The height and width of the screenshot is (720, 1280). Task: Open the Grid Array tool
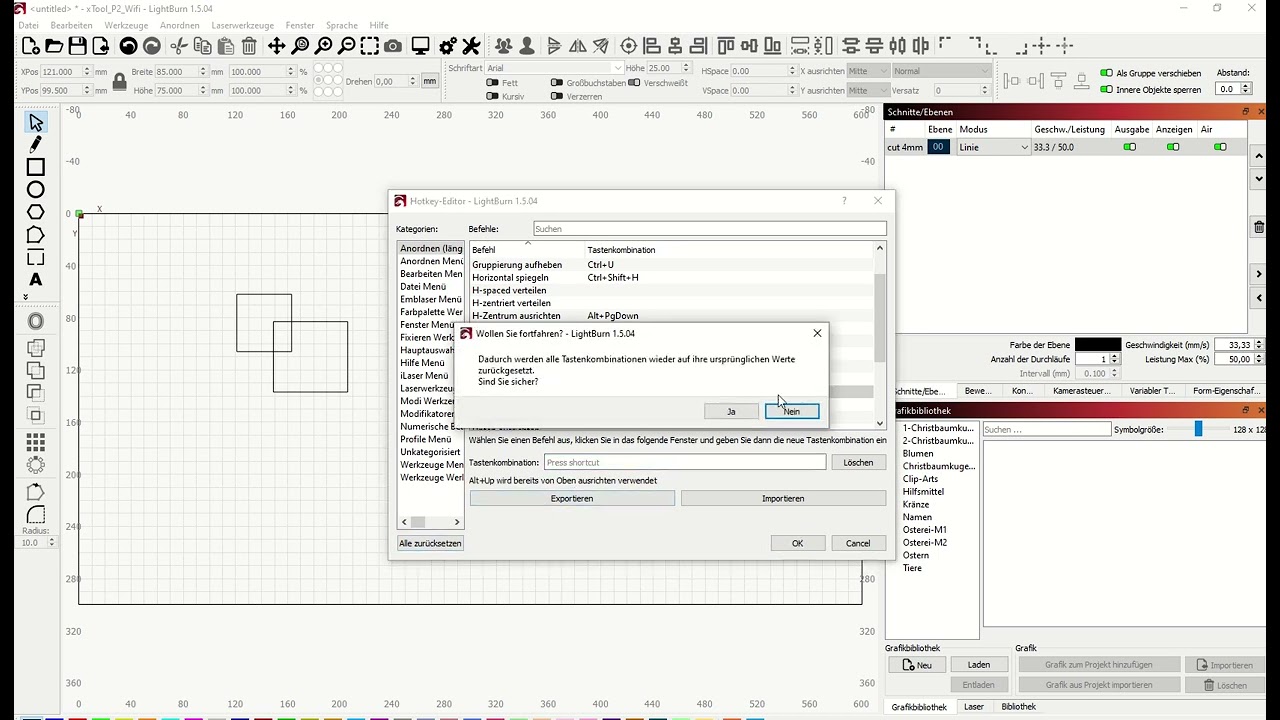36,441
